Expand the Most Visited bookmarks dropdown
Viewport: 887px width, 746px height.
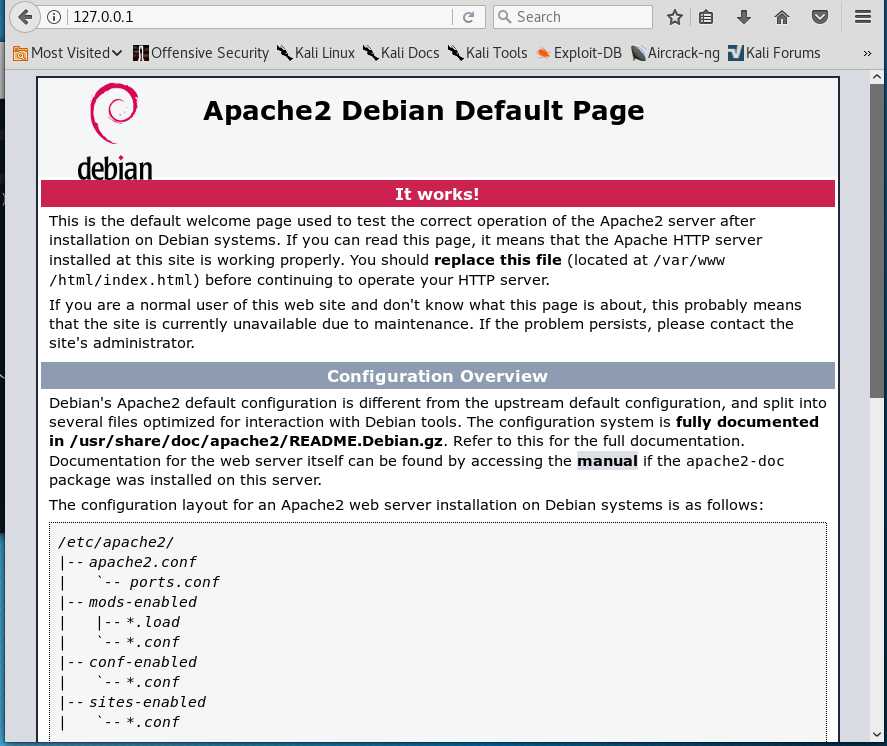click(x=67, y=53)
